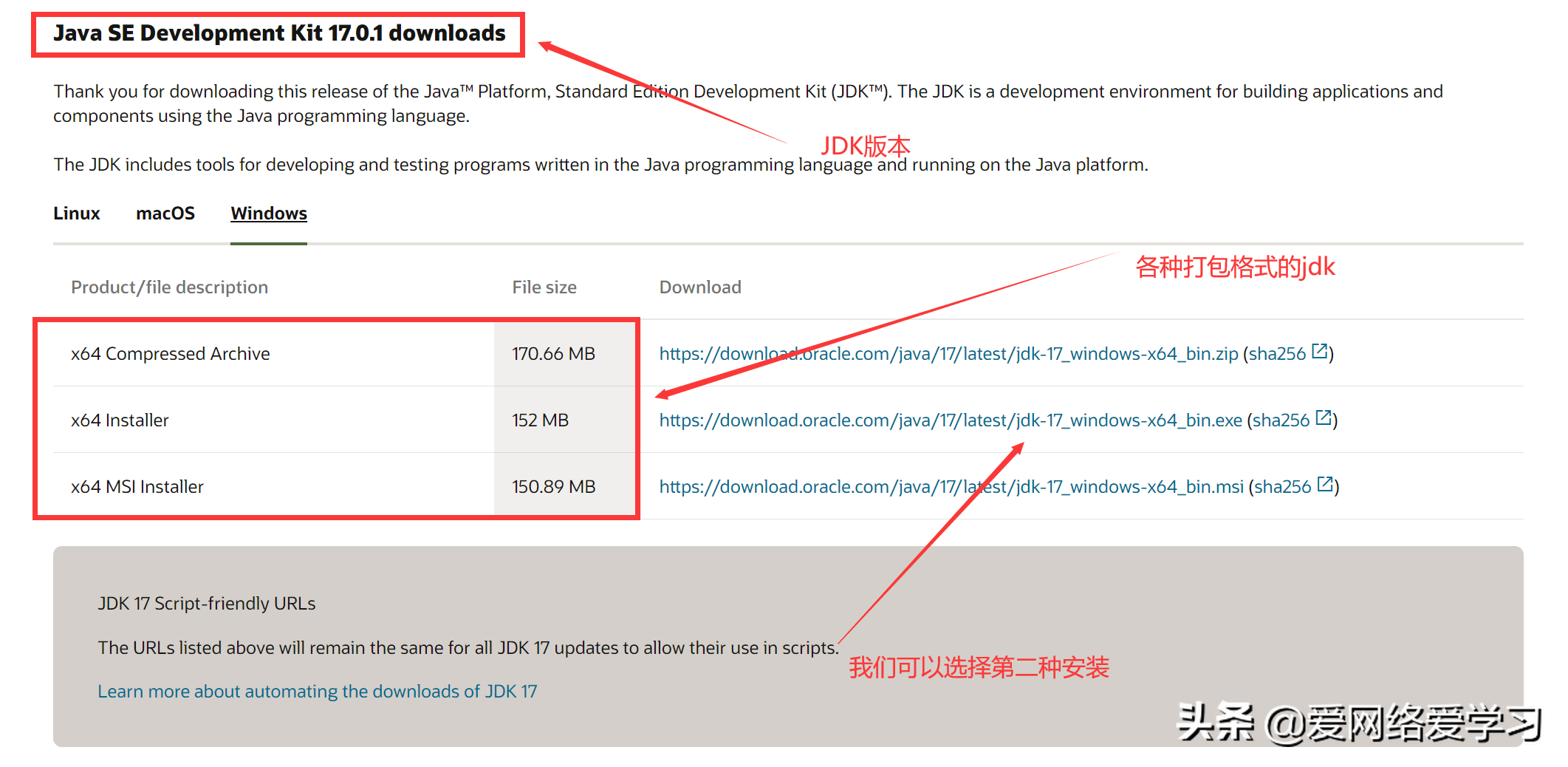
Task: Click the 'File size' column header
Action: [544, 287]
